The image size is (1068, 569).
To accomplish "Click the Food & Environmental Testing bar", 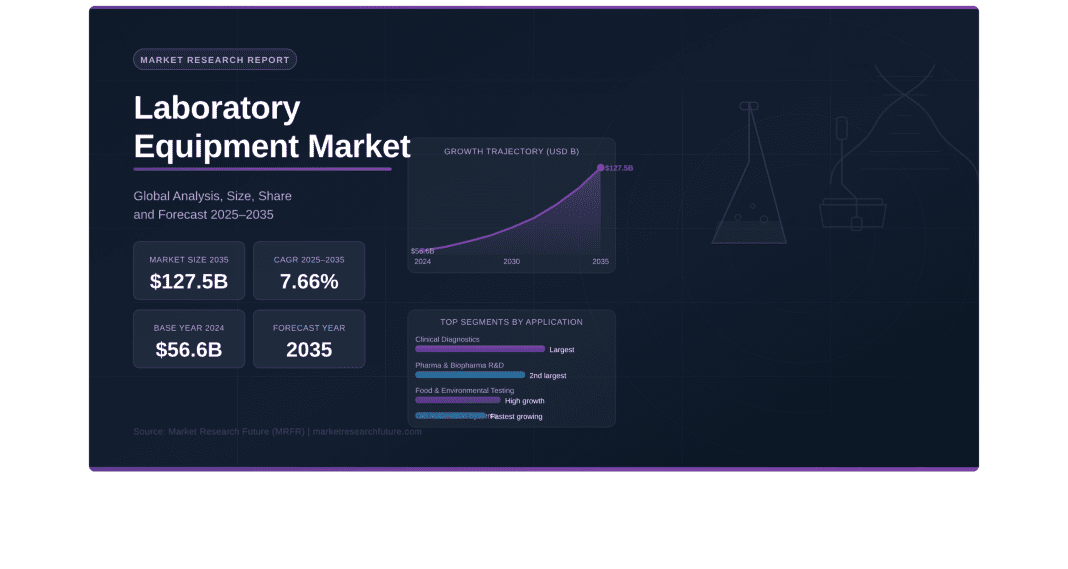I will 458,400.
